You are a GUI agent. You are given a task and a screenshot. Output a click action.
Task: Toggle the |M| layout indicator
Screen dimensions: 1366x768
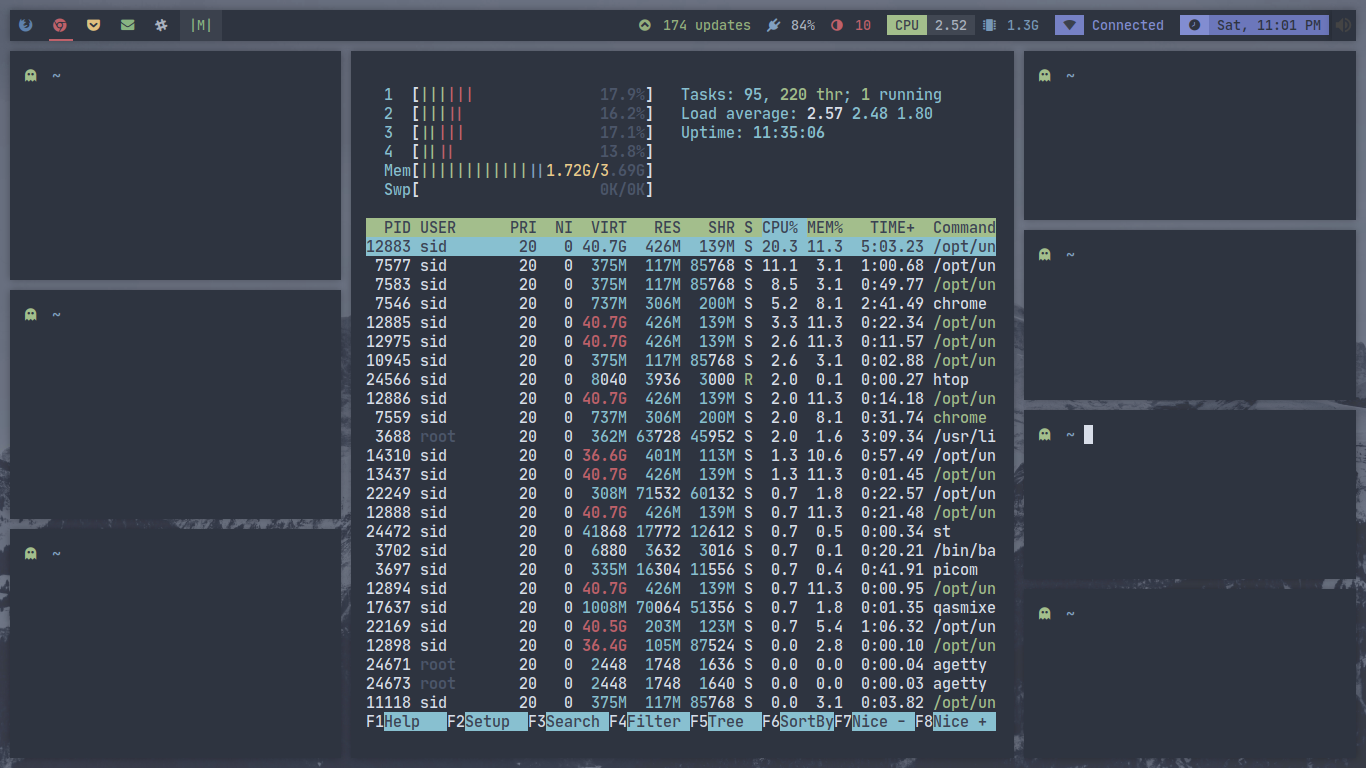pos(201,25)
